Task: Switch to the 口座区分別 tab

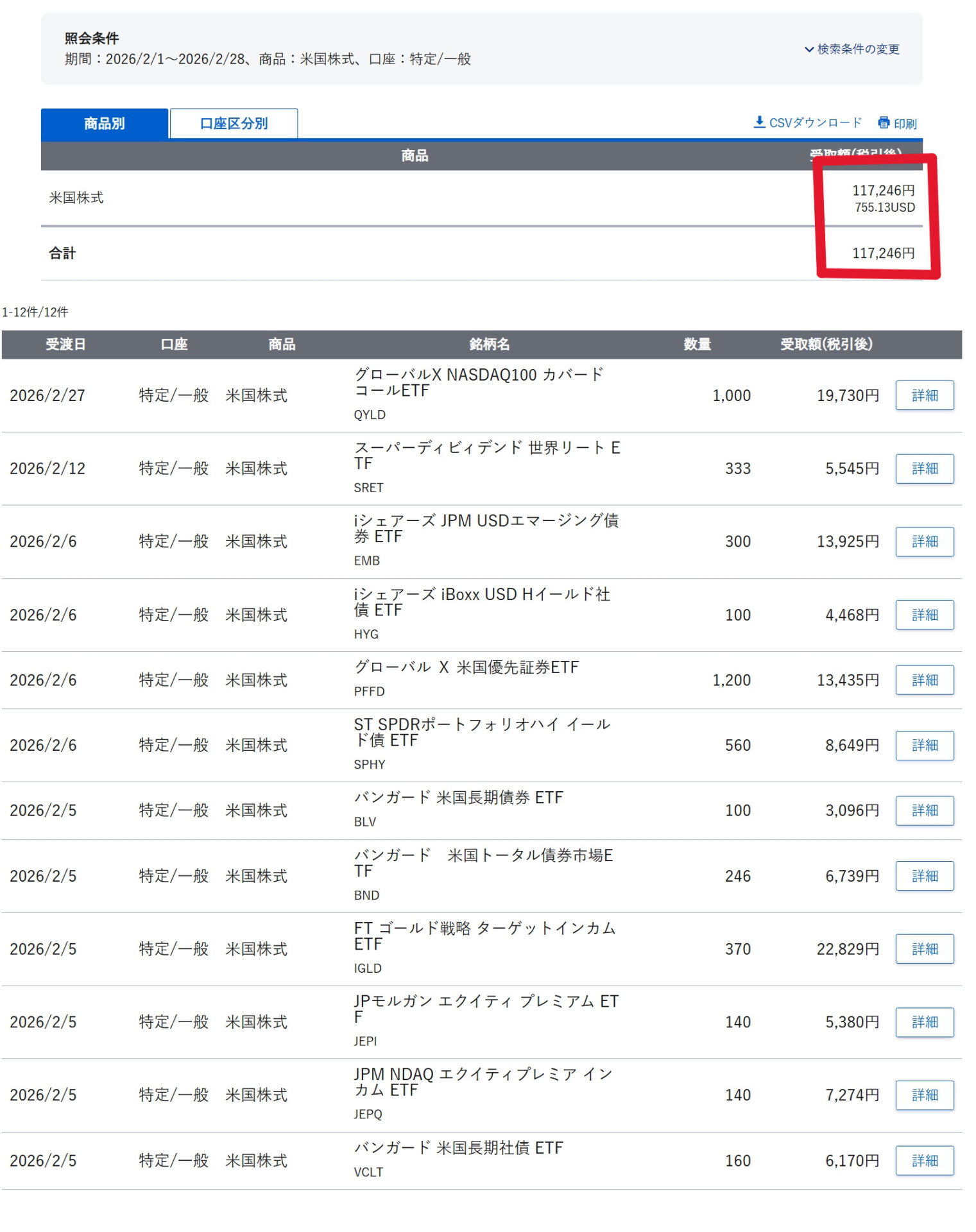Action: pos(234,123)
